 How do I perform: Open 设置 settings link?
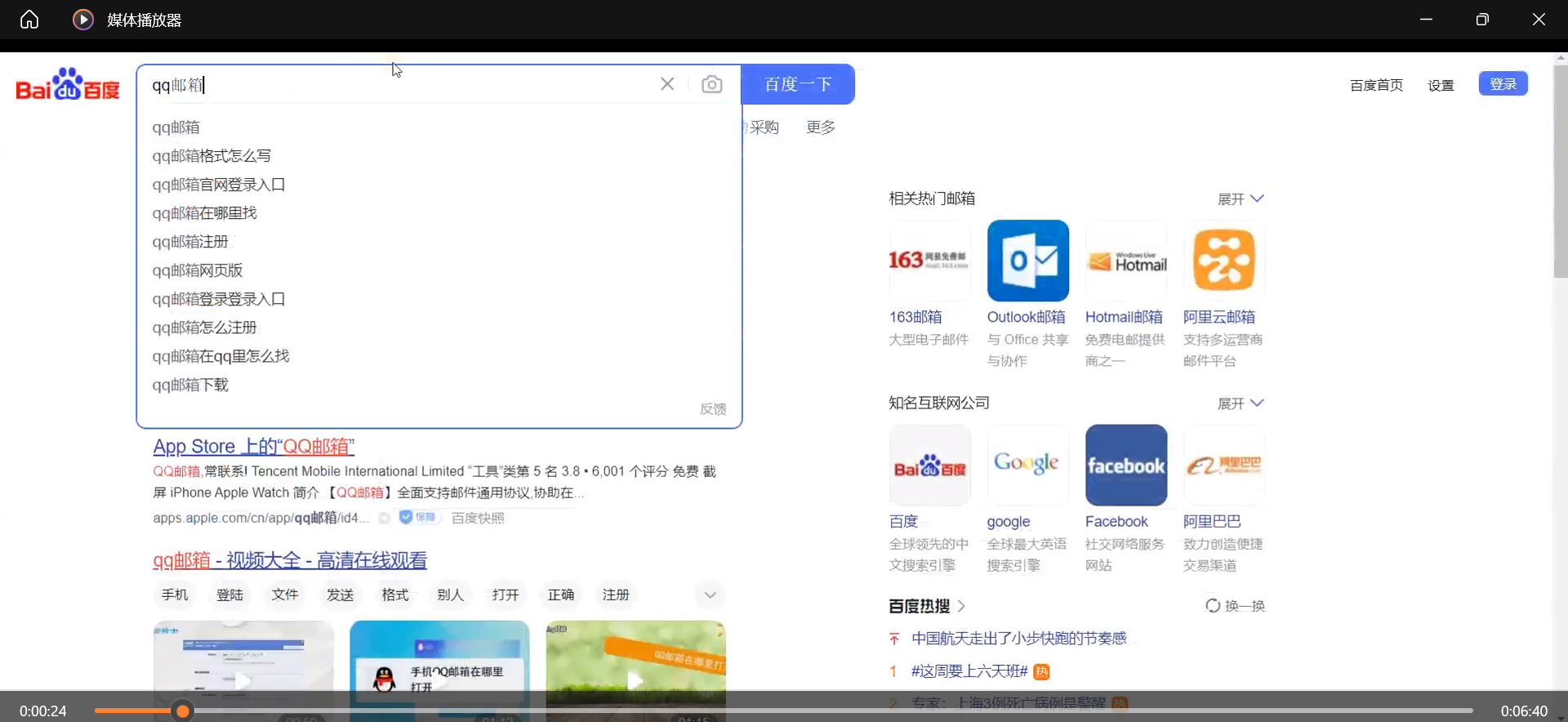[x=1441, y=85]
